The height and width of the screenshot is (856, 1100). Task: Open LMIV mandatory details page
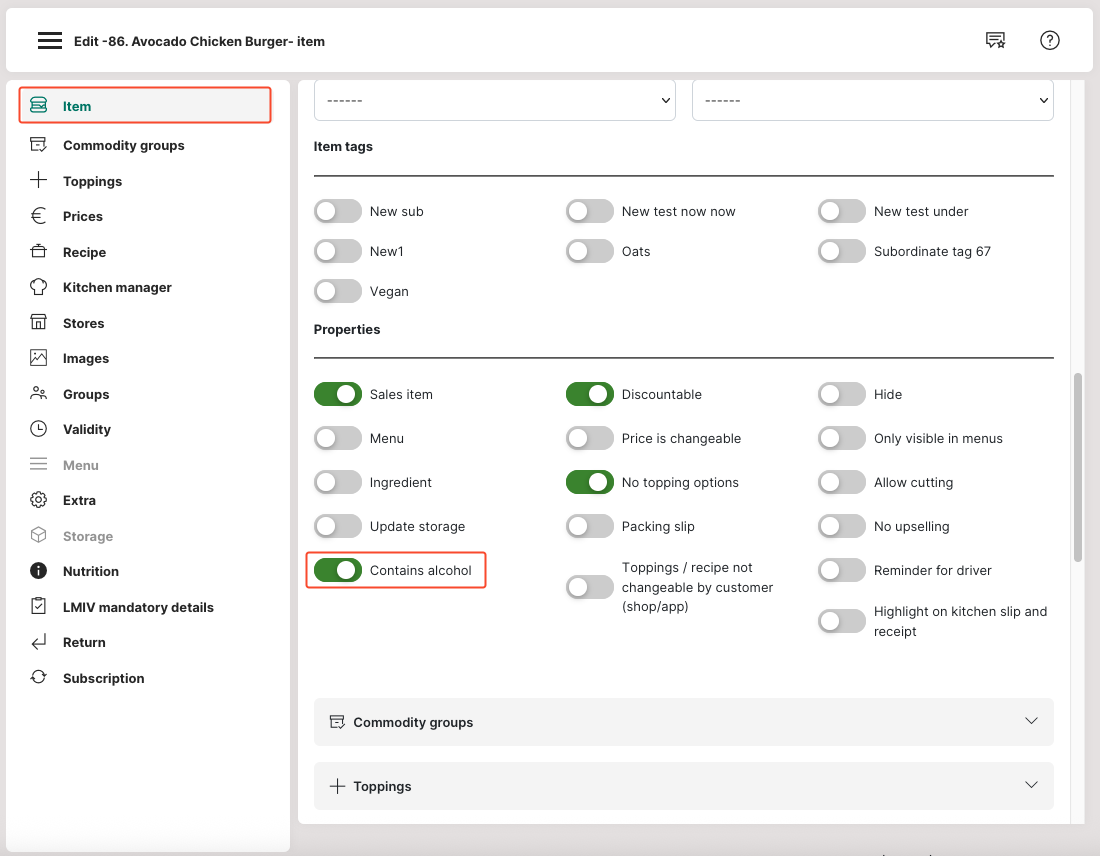click(x=138, y=607)
